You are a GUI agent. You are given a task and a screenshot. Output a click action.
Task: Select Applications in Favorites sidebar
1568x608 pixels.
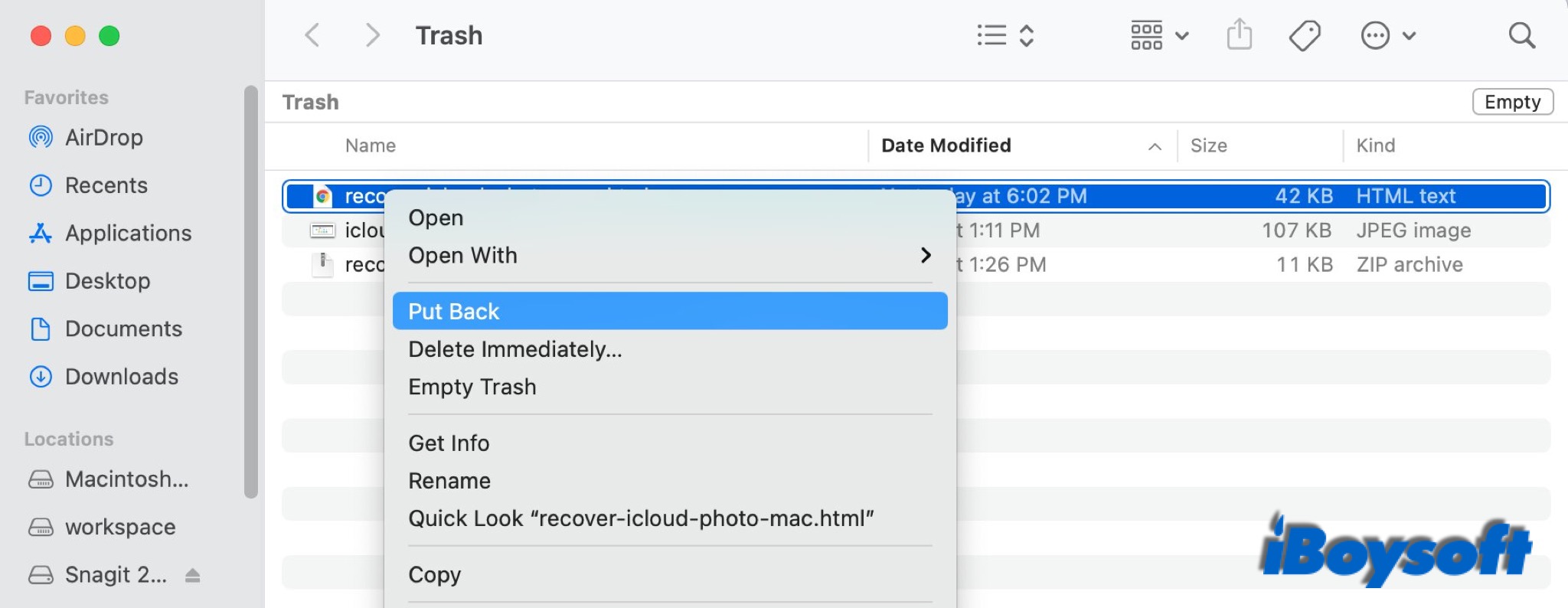[128, 234]
